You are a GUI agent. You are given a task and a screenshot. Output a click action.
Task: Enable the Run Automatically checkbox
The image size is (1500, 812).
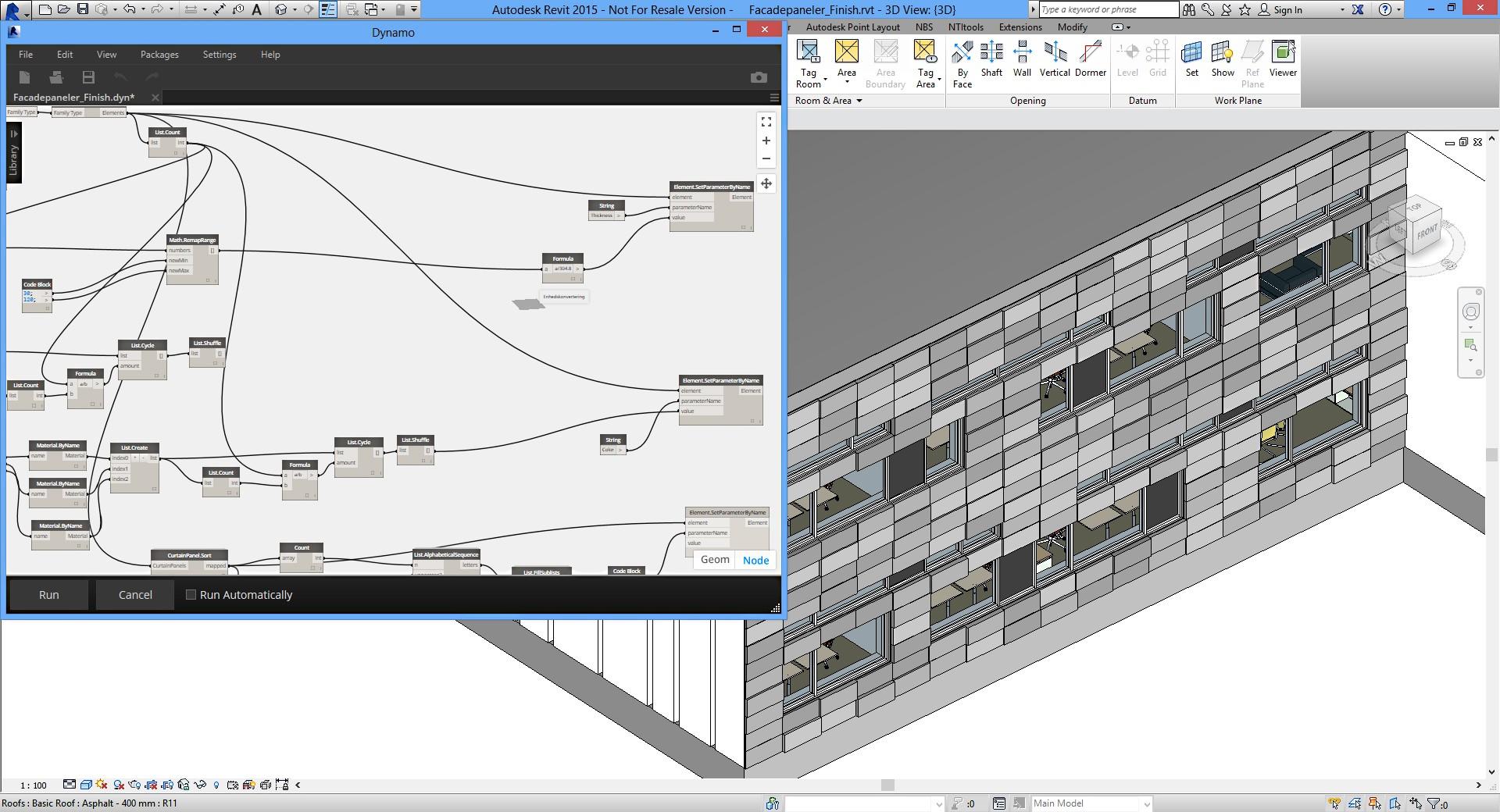point(191,594)
